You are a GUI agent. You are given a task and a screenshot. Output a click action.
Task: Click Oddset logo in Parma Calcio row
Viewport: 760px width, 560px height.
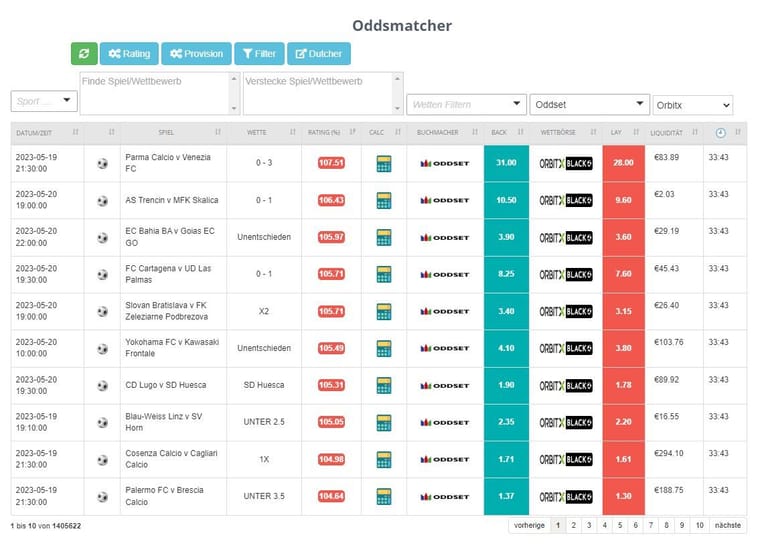445,163
